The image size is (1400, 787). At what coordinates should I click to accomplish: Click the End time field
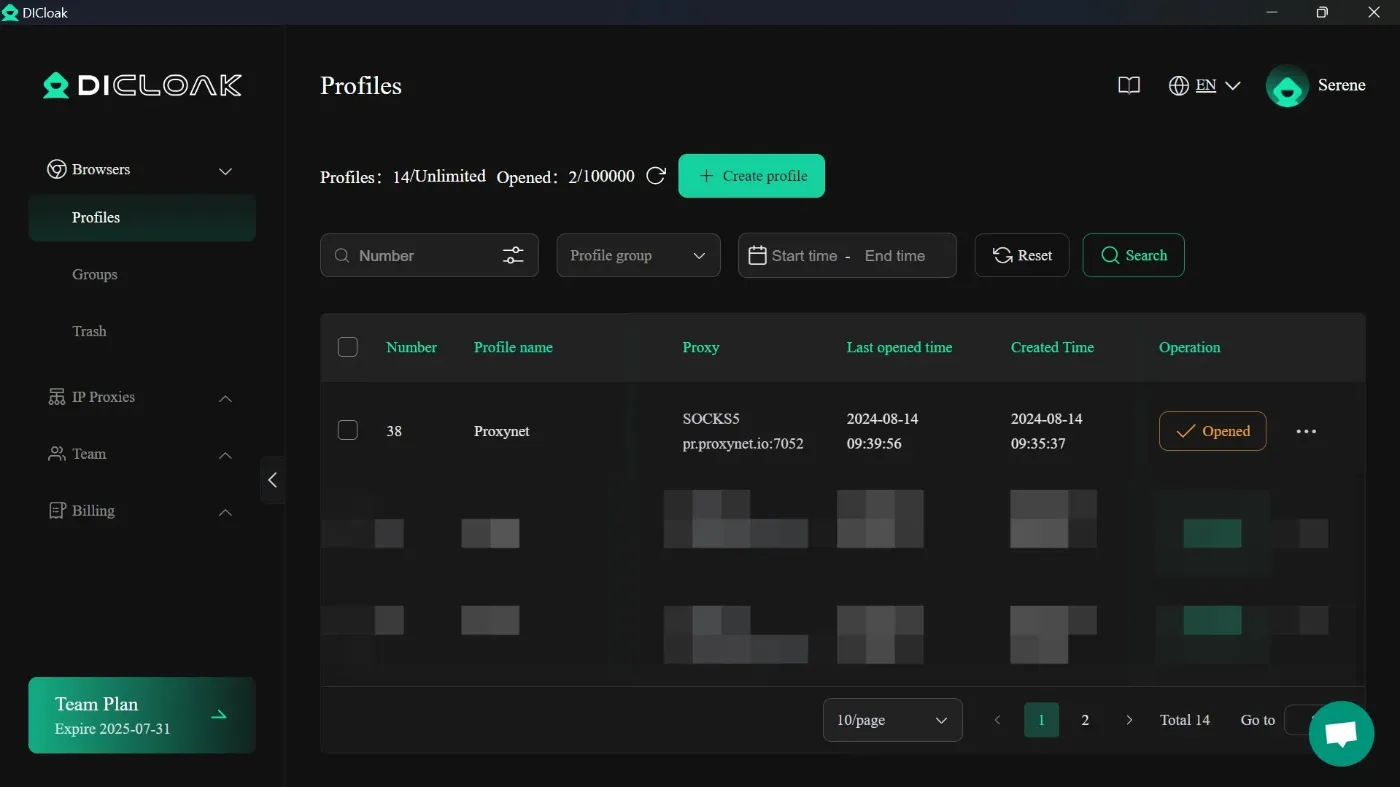pos(895,256)
